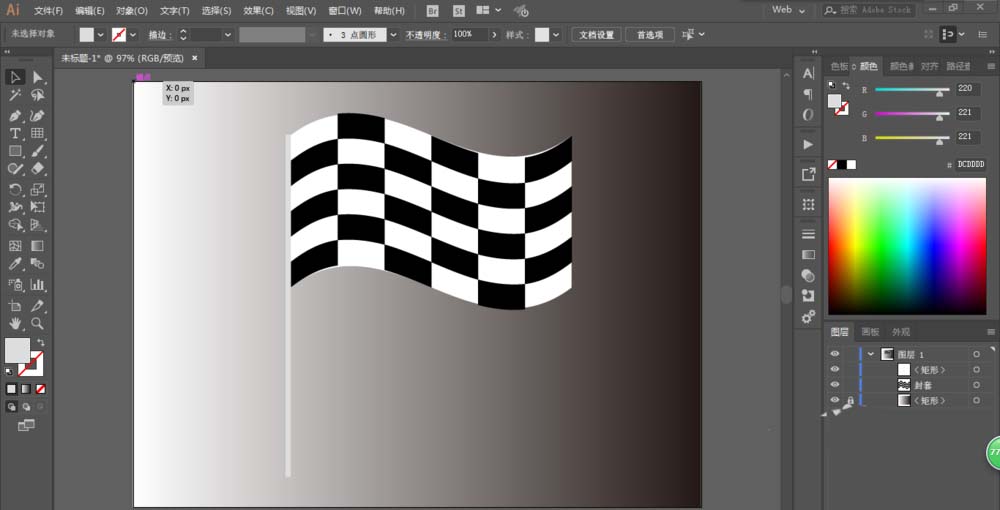Click the black swatch in Color panel
The width and height of the screenshot is (1000, 510).
(842, 164)
